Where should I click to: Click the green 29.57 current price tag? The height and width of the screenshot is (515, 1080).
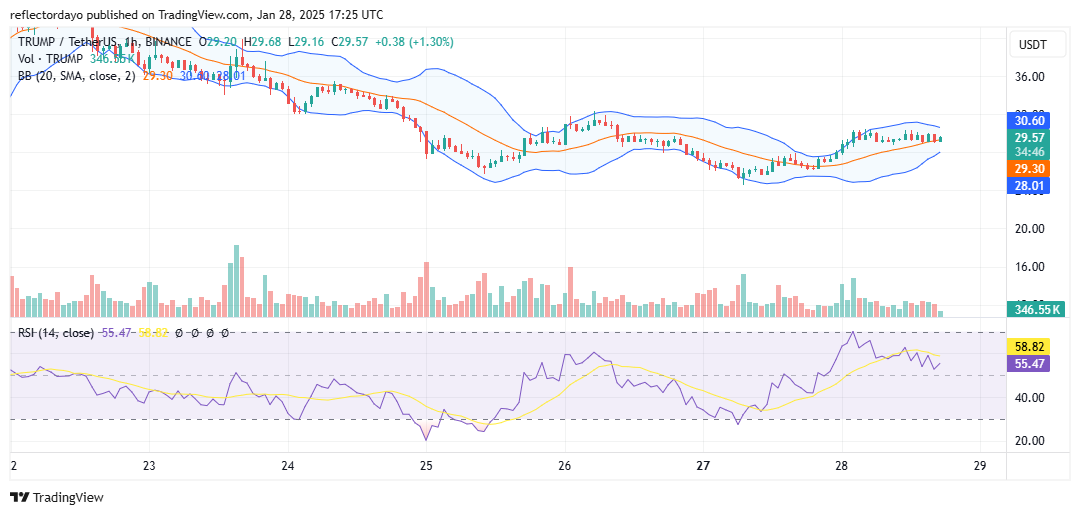point(1030,138)
